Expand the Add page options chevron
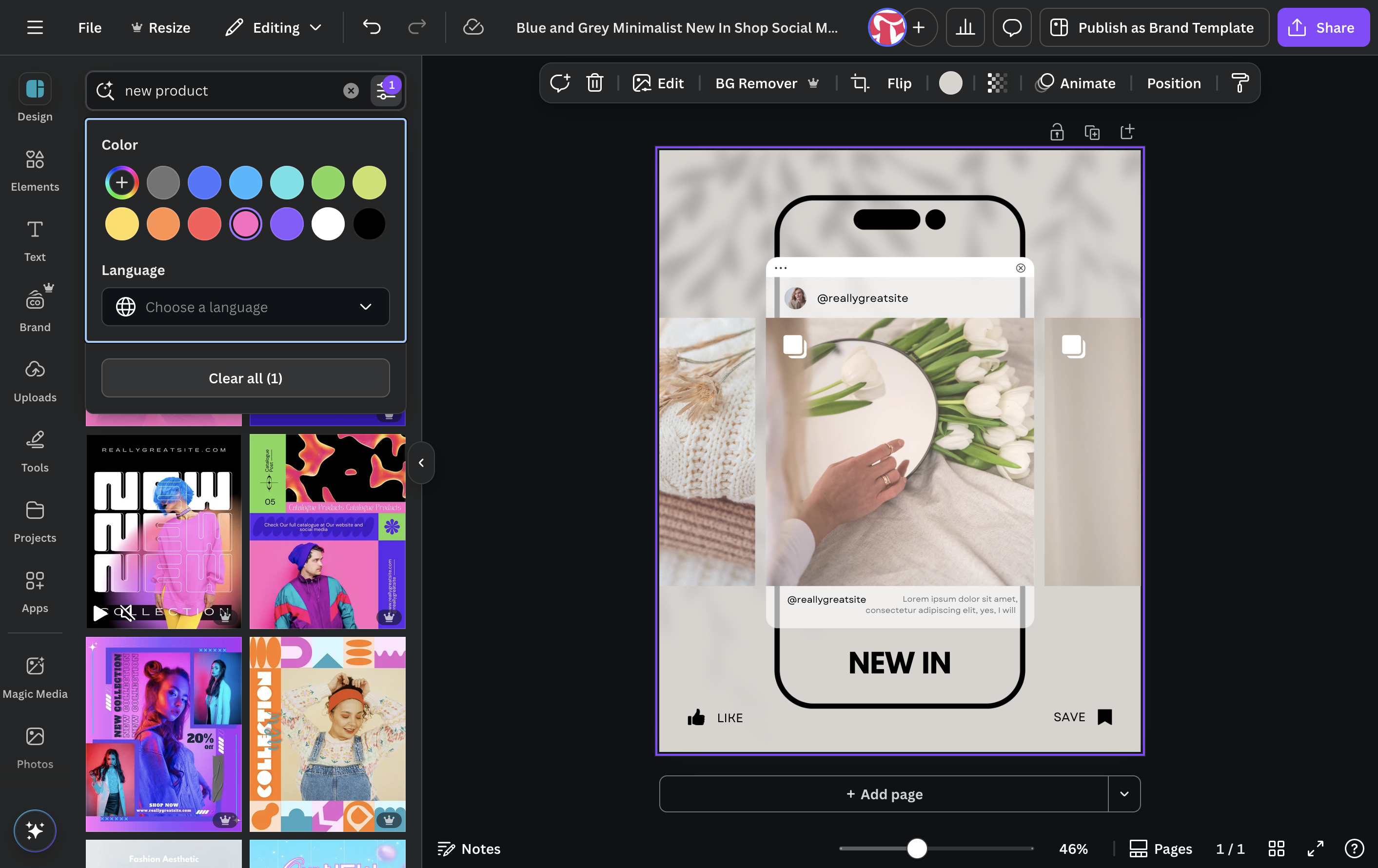1378x868 pixels. tap(1124, 793)
